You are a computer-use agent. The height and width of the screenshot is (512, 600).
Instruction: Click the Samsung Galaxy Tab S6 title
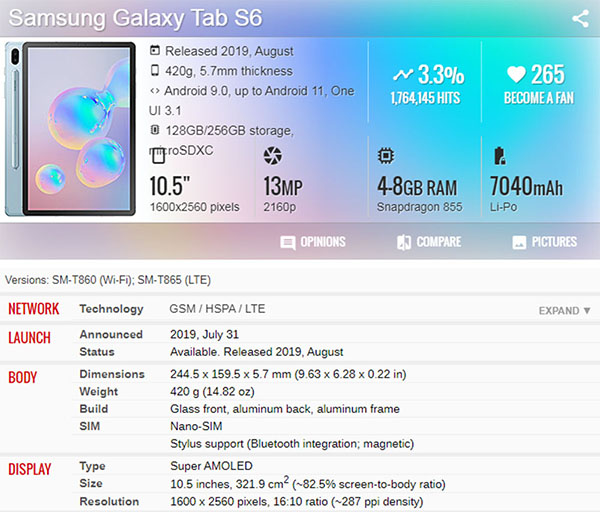(x=135, y=18)
